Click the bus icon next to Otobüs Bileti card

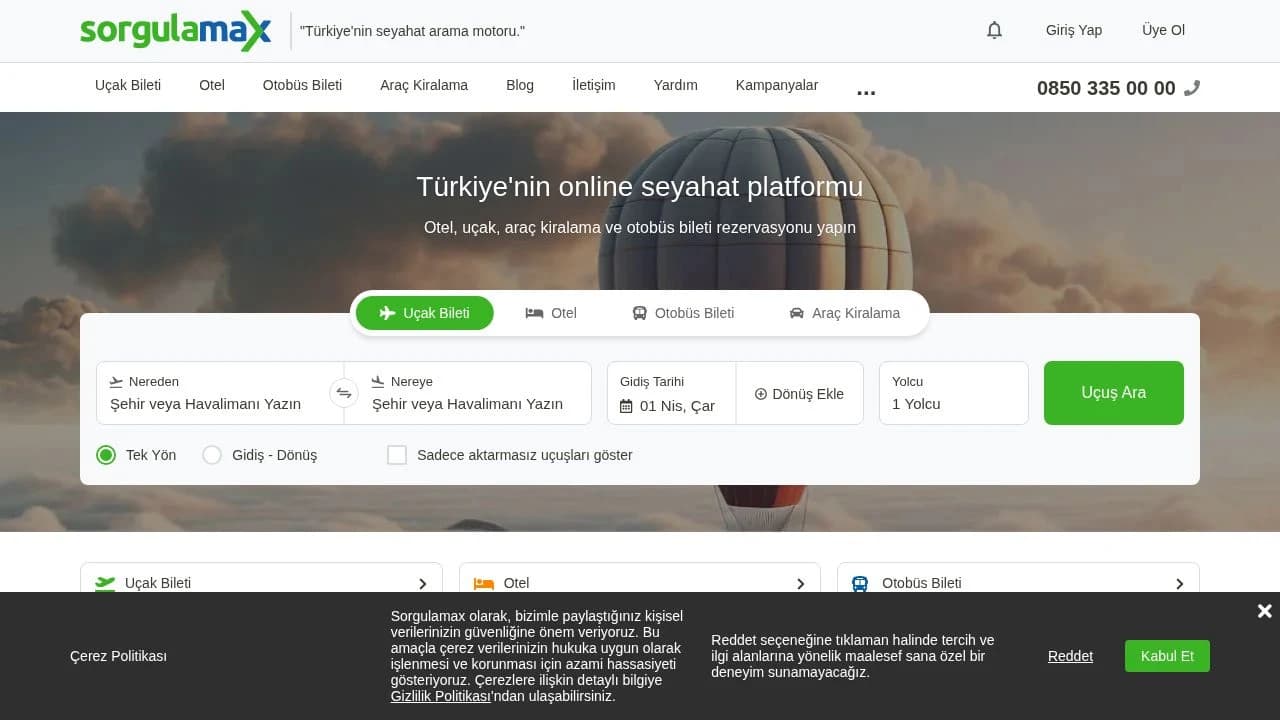tap(859, 583)
